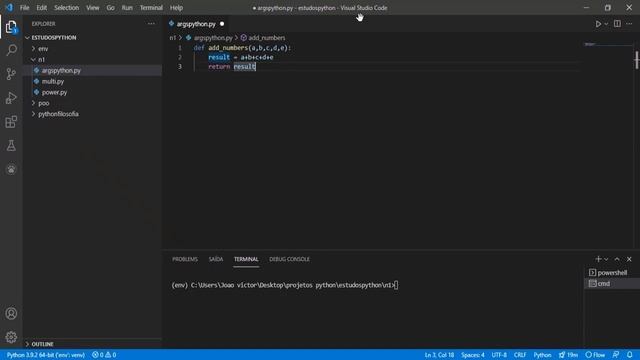Click add_numbers in the breadcrumb
Screen dimensions: 640x360
click(x=267, y=38)
